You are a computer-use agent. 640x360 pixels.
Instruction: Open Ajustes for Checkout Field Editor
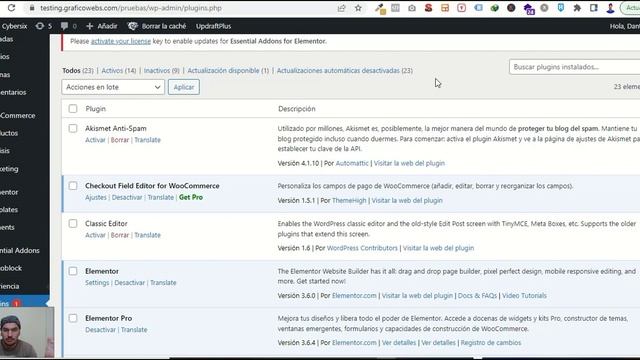(x=96, y=197)
